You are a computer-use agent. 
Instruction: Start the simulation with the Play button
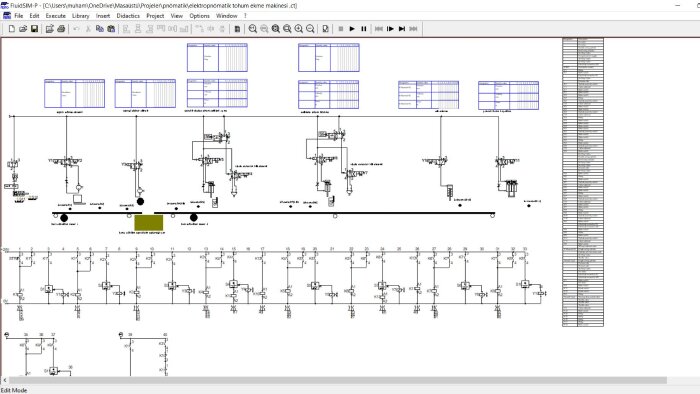pos(352,29)
